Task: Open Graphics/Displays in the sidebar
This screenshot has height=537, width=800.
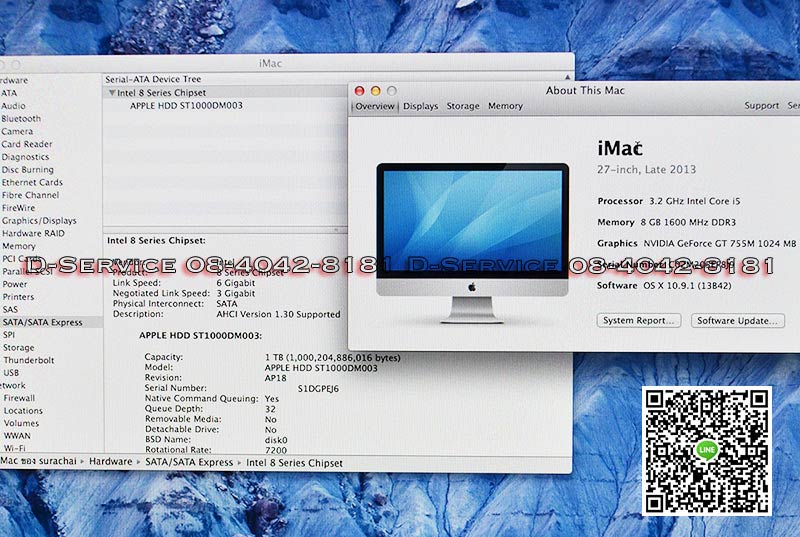Action: point(39,220)
